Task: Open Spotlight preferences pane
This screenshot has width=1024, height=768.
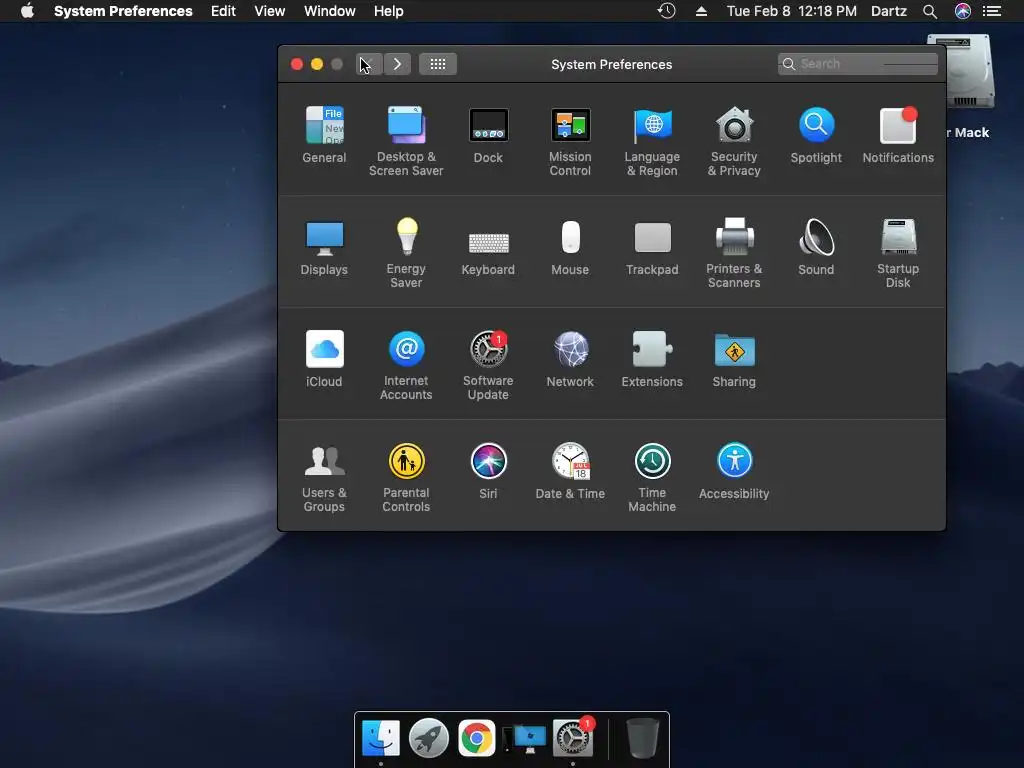Action: click(816, 135)
